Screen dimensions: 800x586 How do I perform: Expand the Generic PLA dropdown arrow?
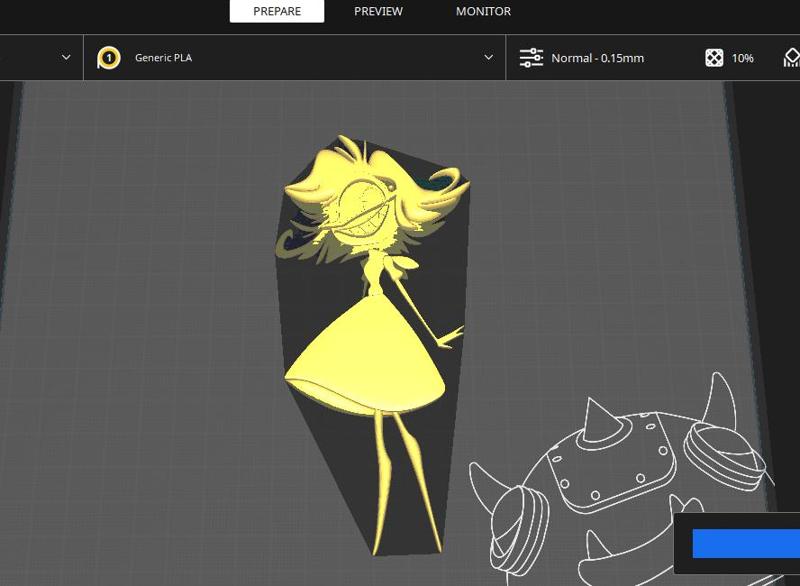coord(488,58)
